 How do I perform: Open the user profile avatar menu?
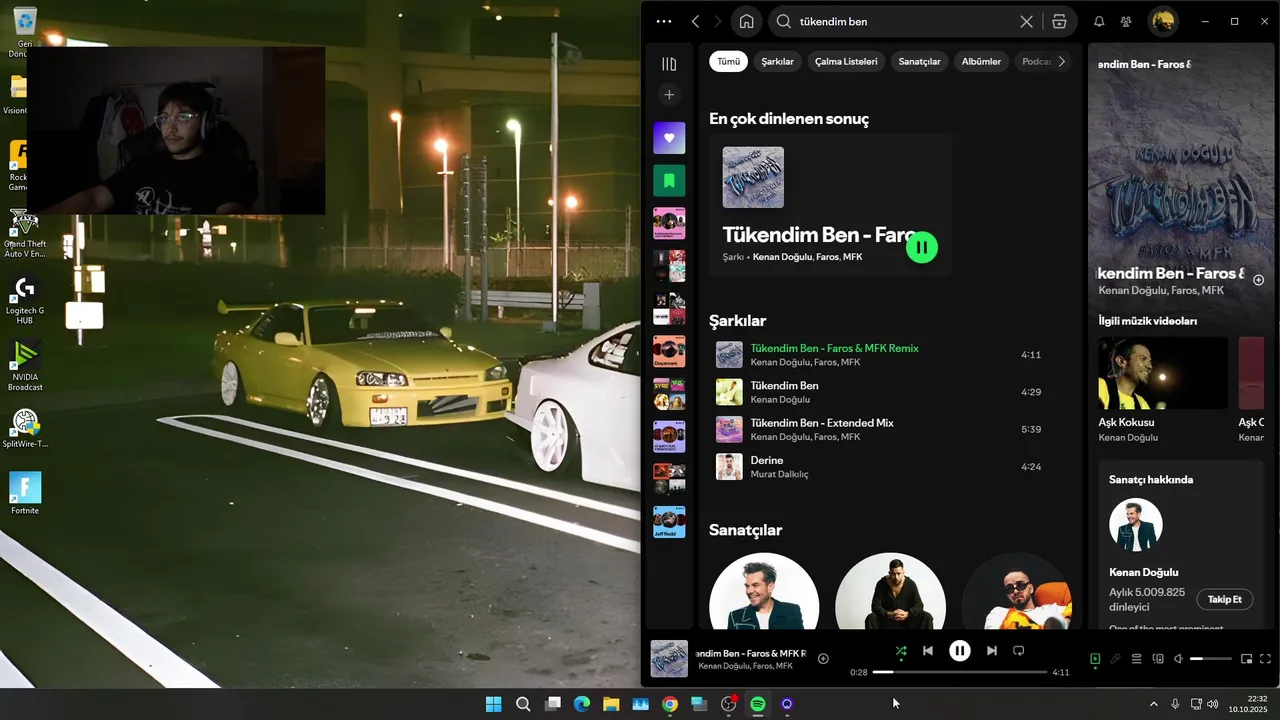tap(1163, 21)
